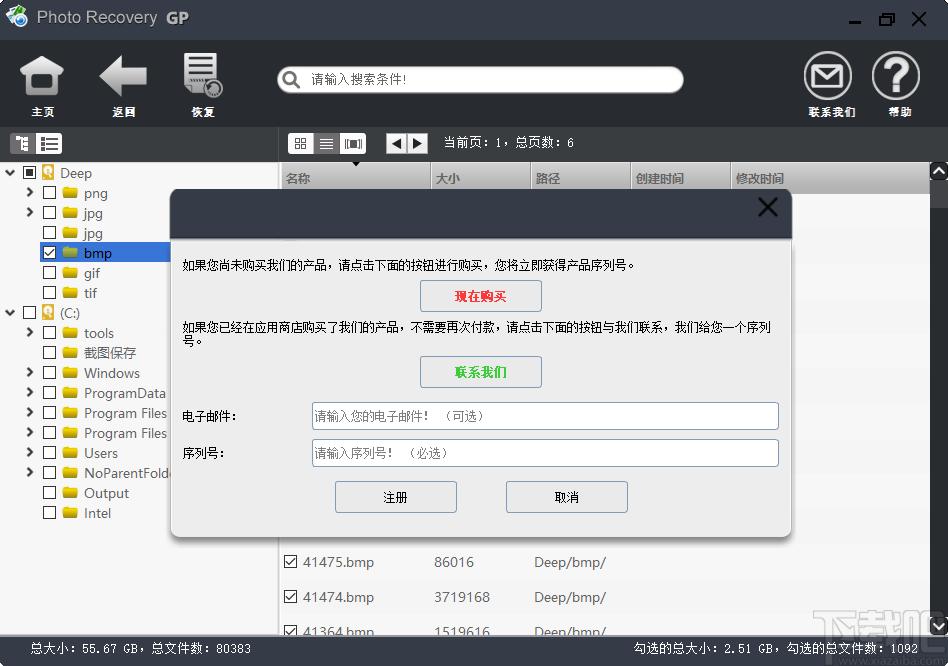The image size is (948, 666).
Task: Collapse the Deep tree node
Action: (10, 173)
